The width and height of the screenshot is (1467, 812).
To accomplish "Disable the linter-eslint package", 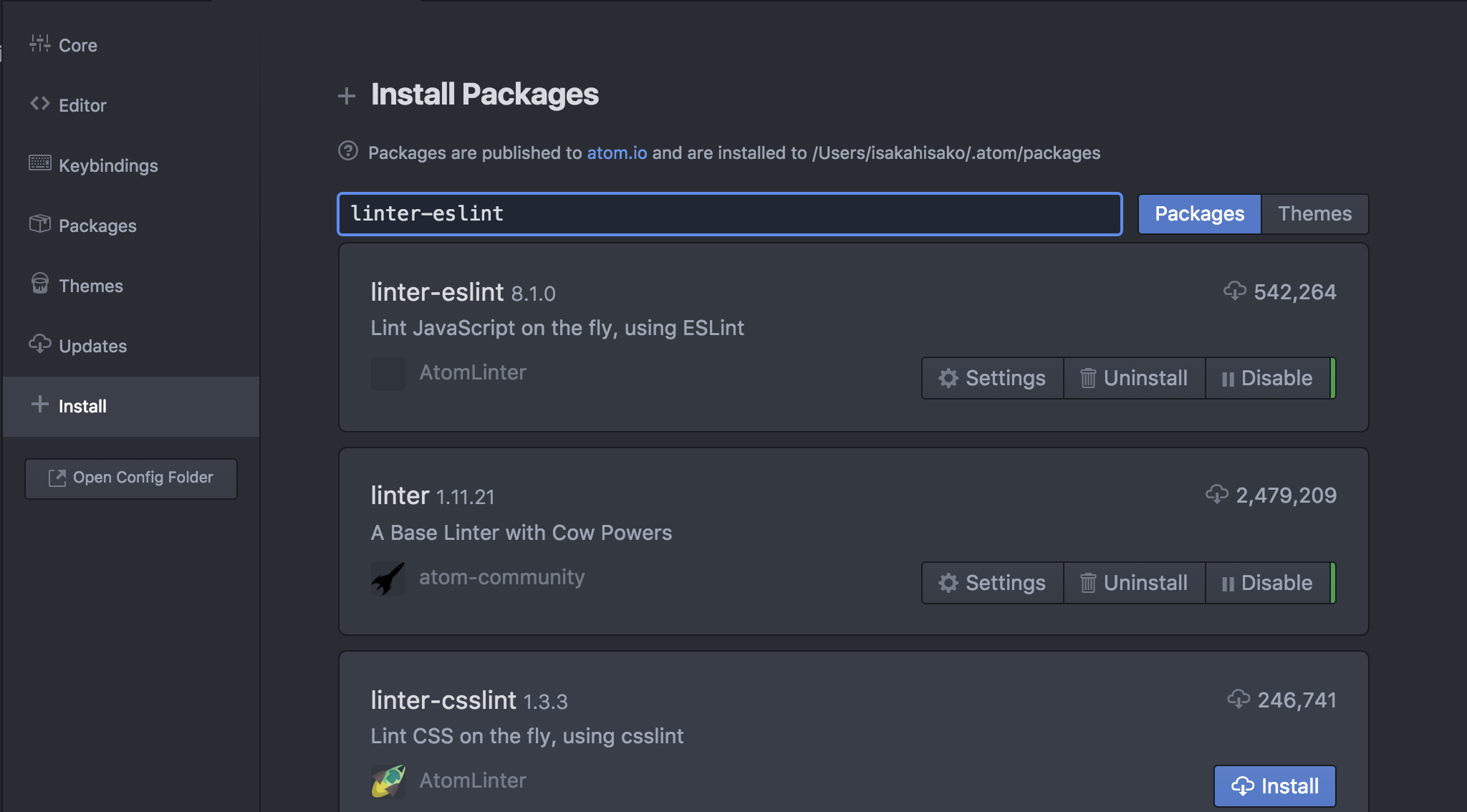I will (1267, 378).
